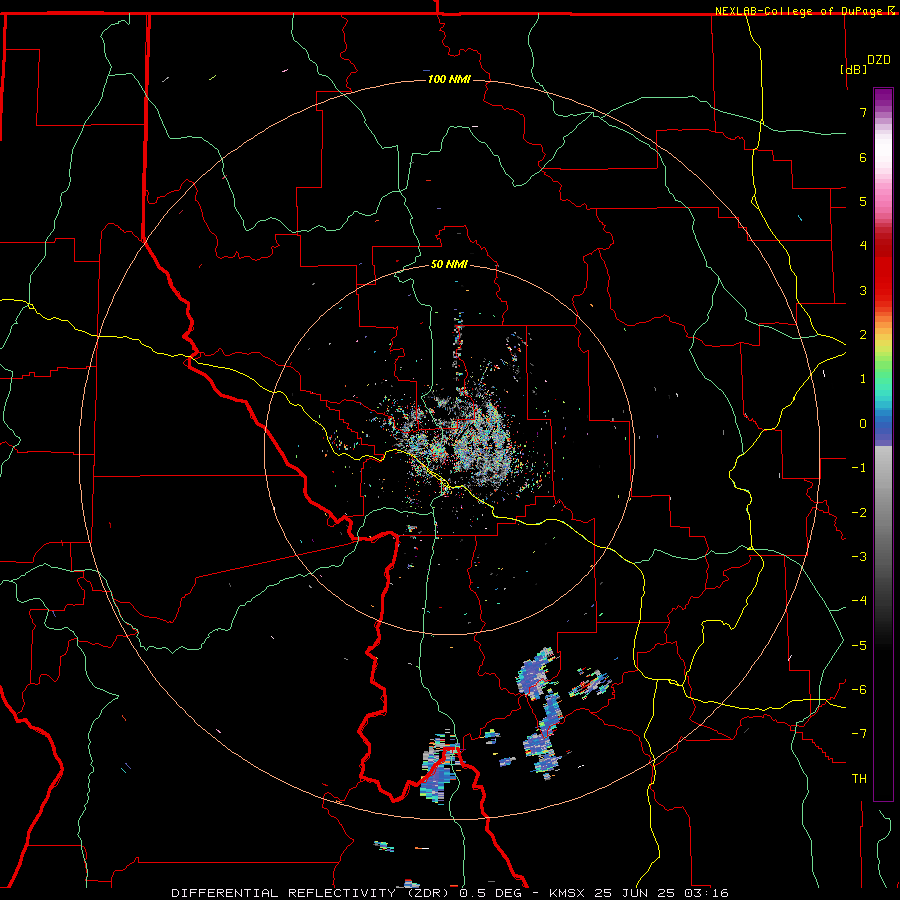Click the 7 tick on the color scale
The width and height of the screenshot is (900, 900).
tap(863, 112)
